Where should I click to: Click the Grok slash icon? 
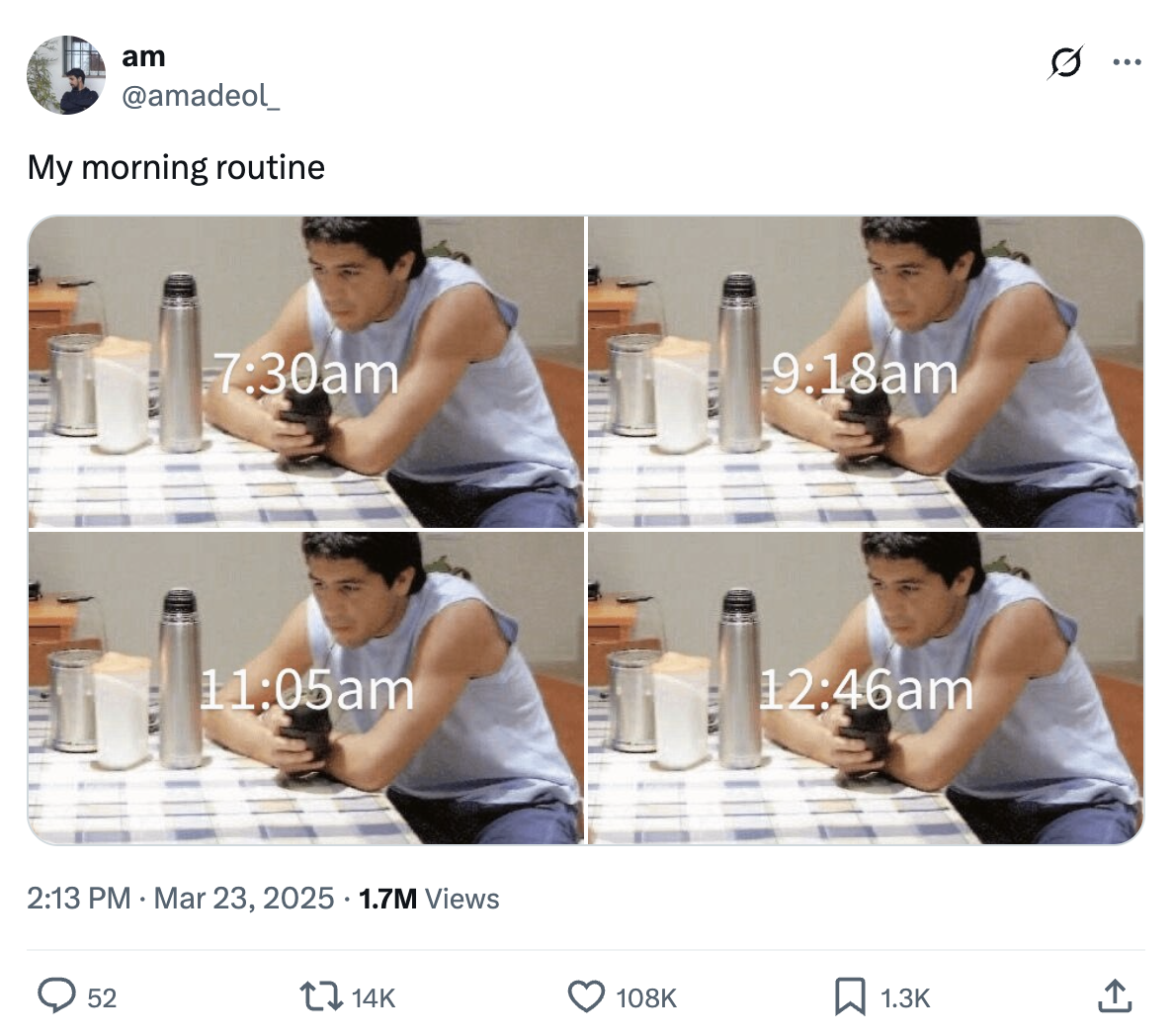coord(1064,62)
